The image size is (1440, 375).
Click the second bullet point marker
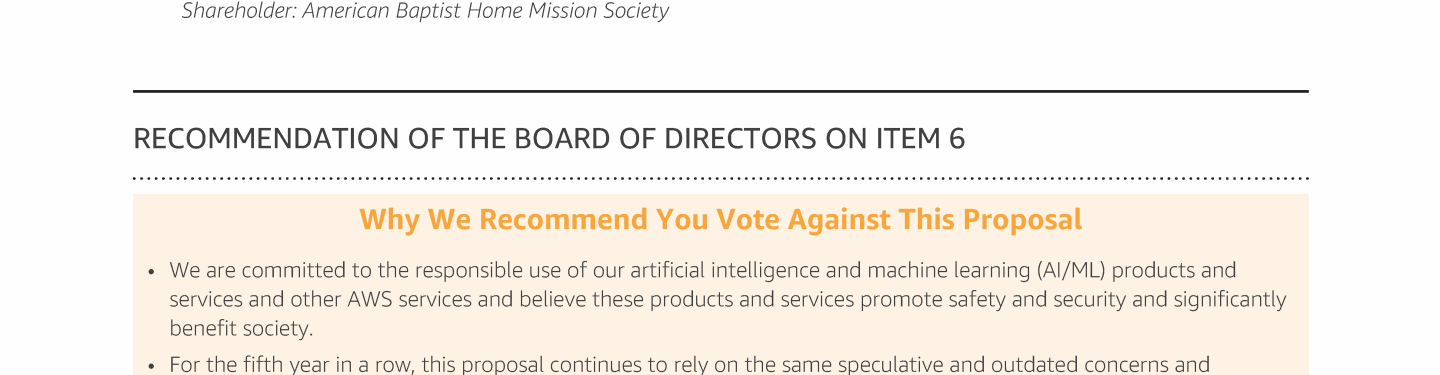(x=150, y=366)
